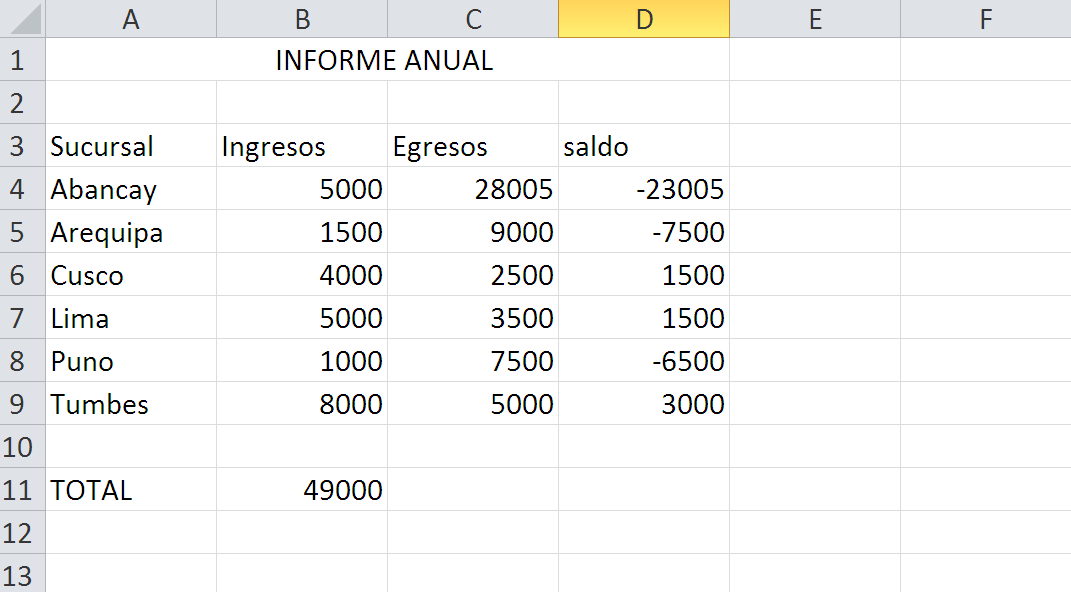Select the Sucursal heading cell
This screenshot has height=592, width=1071.
click(x=130, y=147)
